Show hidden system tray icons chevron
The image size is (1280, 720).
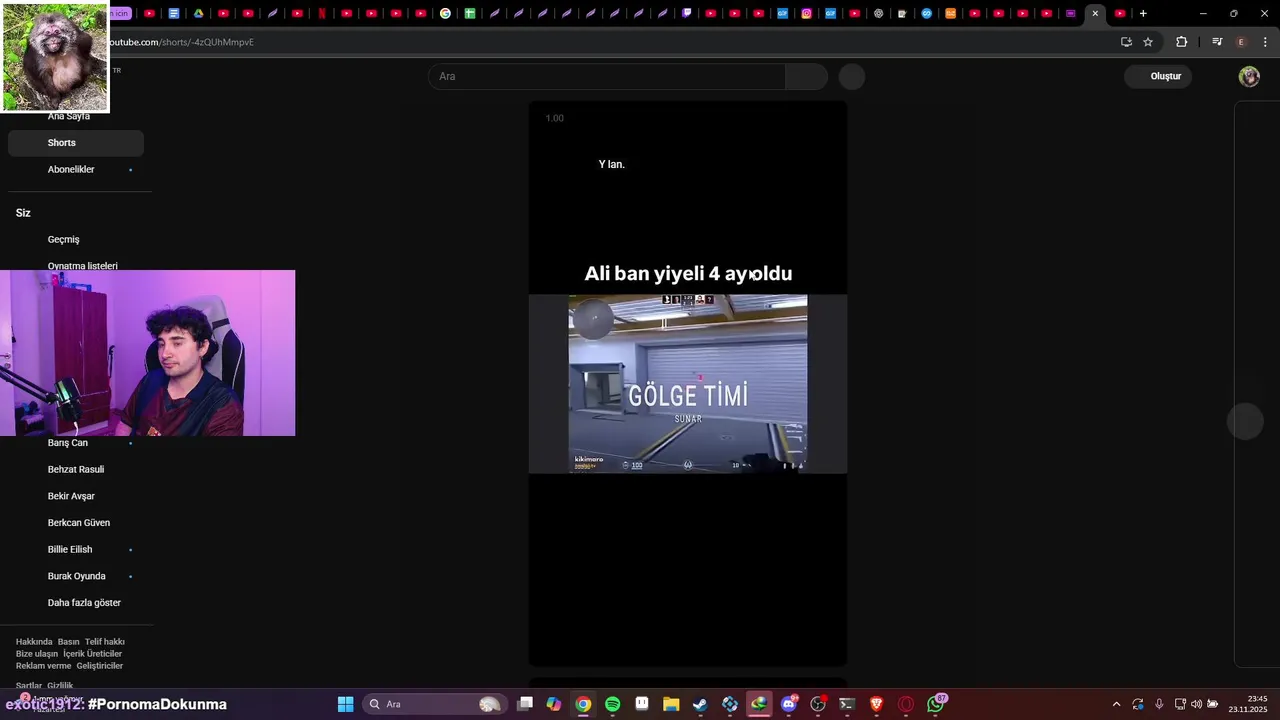(1117, 704)
